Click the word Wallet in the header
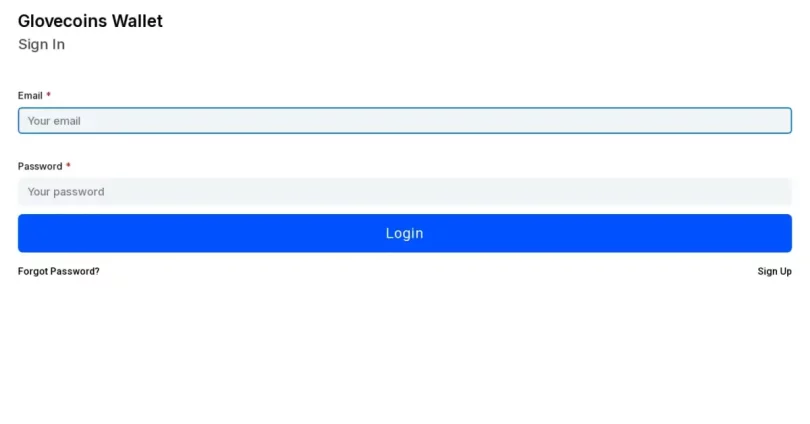810x424 pixels. pyautogui.click(x=137, y=21)
